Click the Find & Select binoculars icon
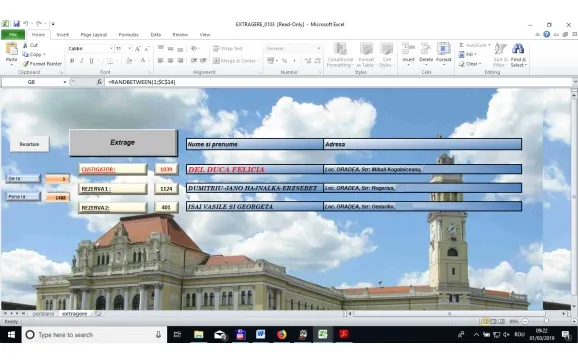Image resolution: width=578 pixels, height=364 pixels. point(518,49)
